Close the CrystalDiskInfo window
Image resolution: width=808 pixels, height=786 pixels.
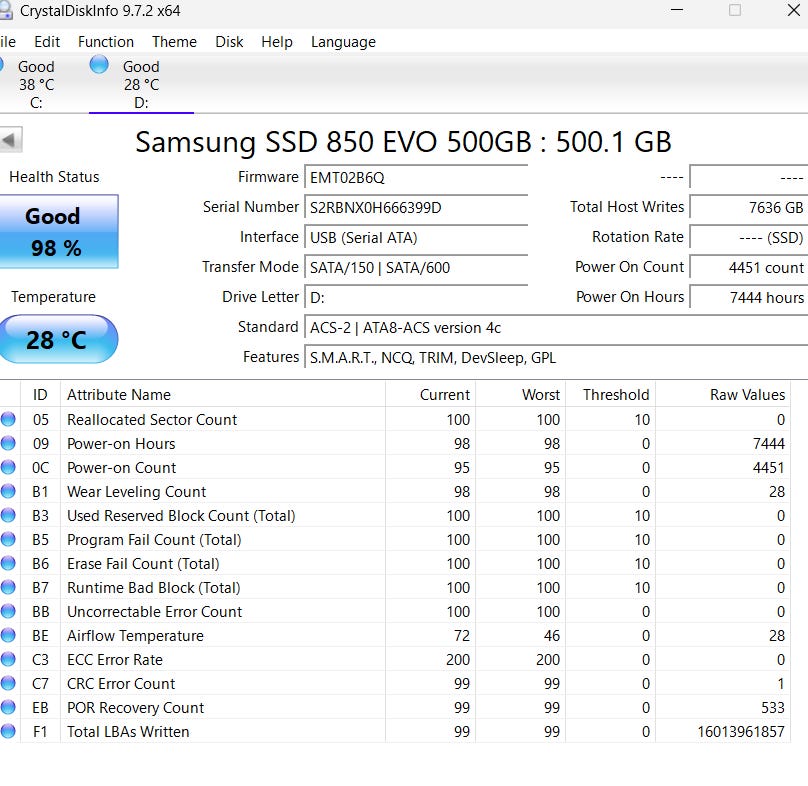794,10
